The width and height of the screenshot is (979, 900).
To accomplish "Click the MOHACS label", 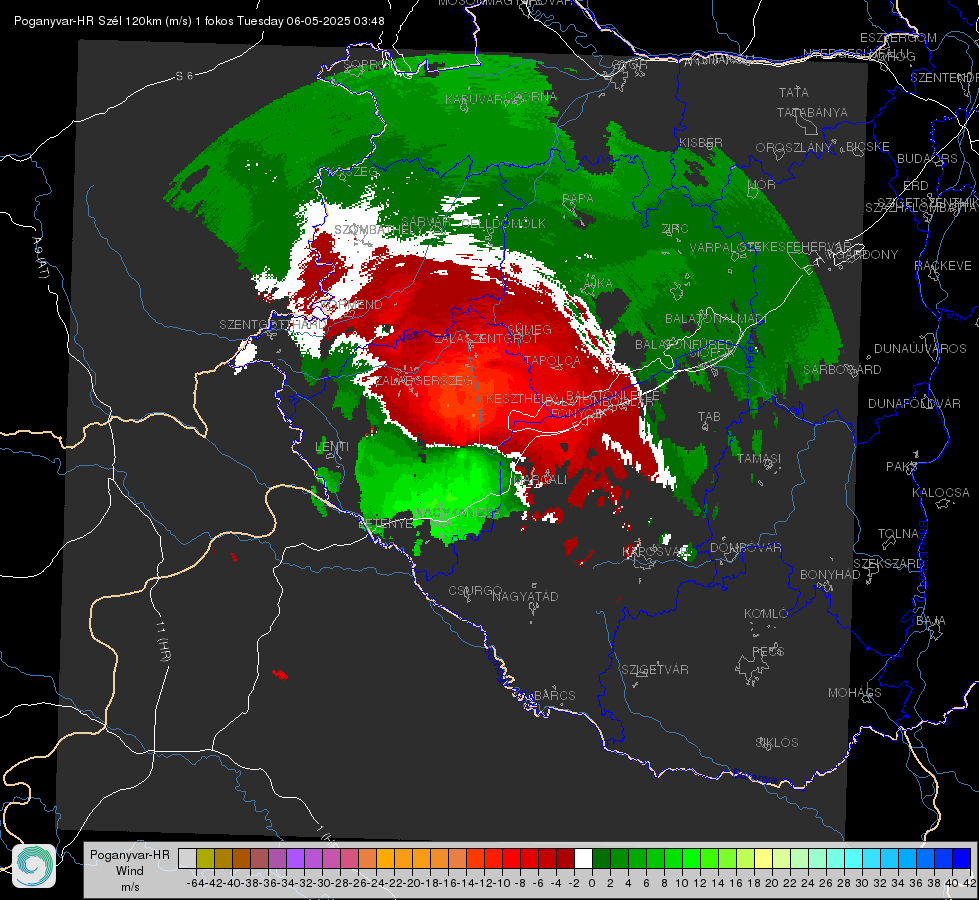I will [855, 693].
